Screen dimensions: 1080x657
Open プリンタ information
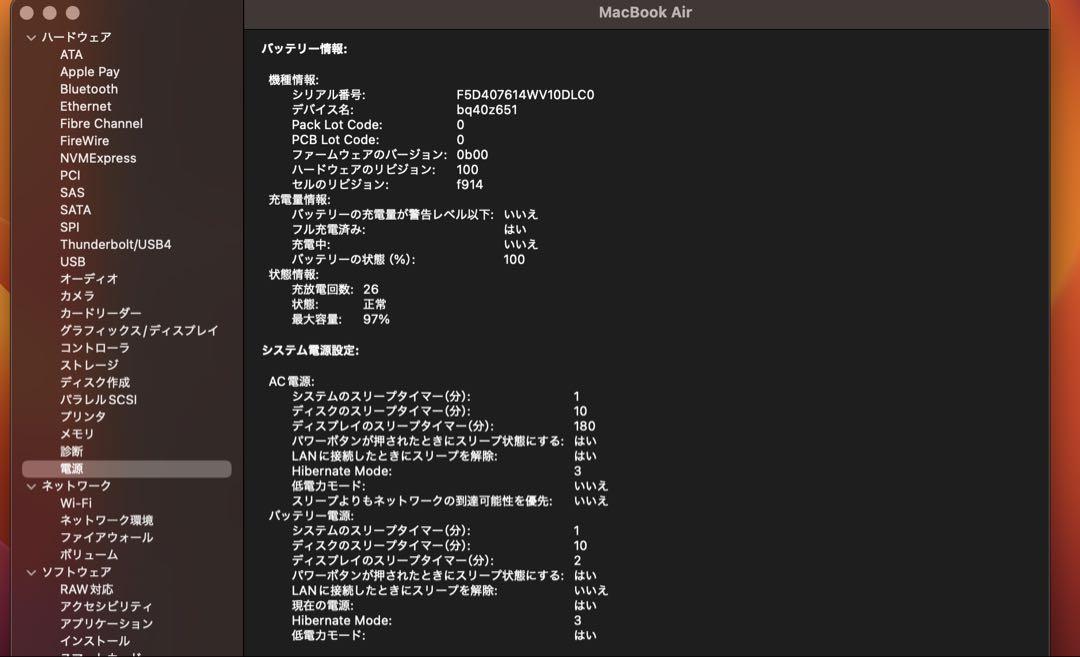point(83,417)
